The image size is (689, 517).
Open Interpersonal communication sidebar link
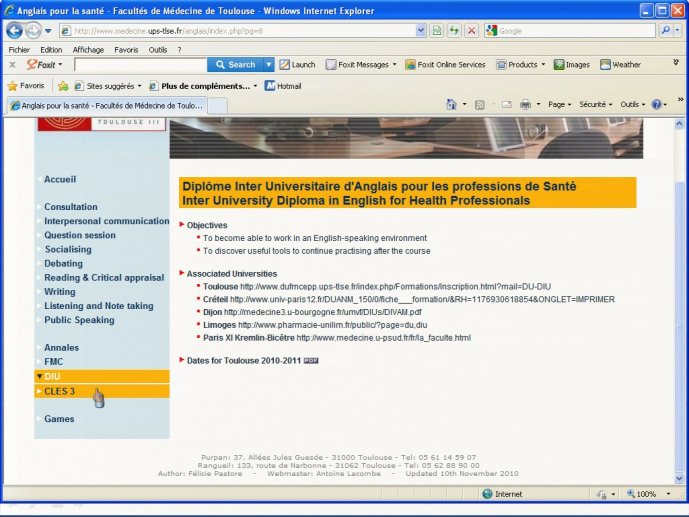[x=106, y=221]
